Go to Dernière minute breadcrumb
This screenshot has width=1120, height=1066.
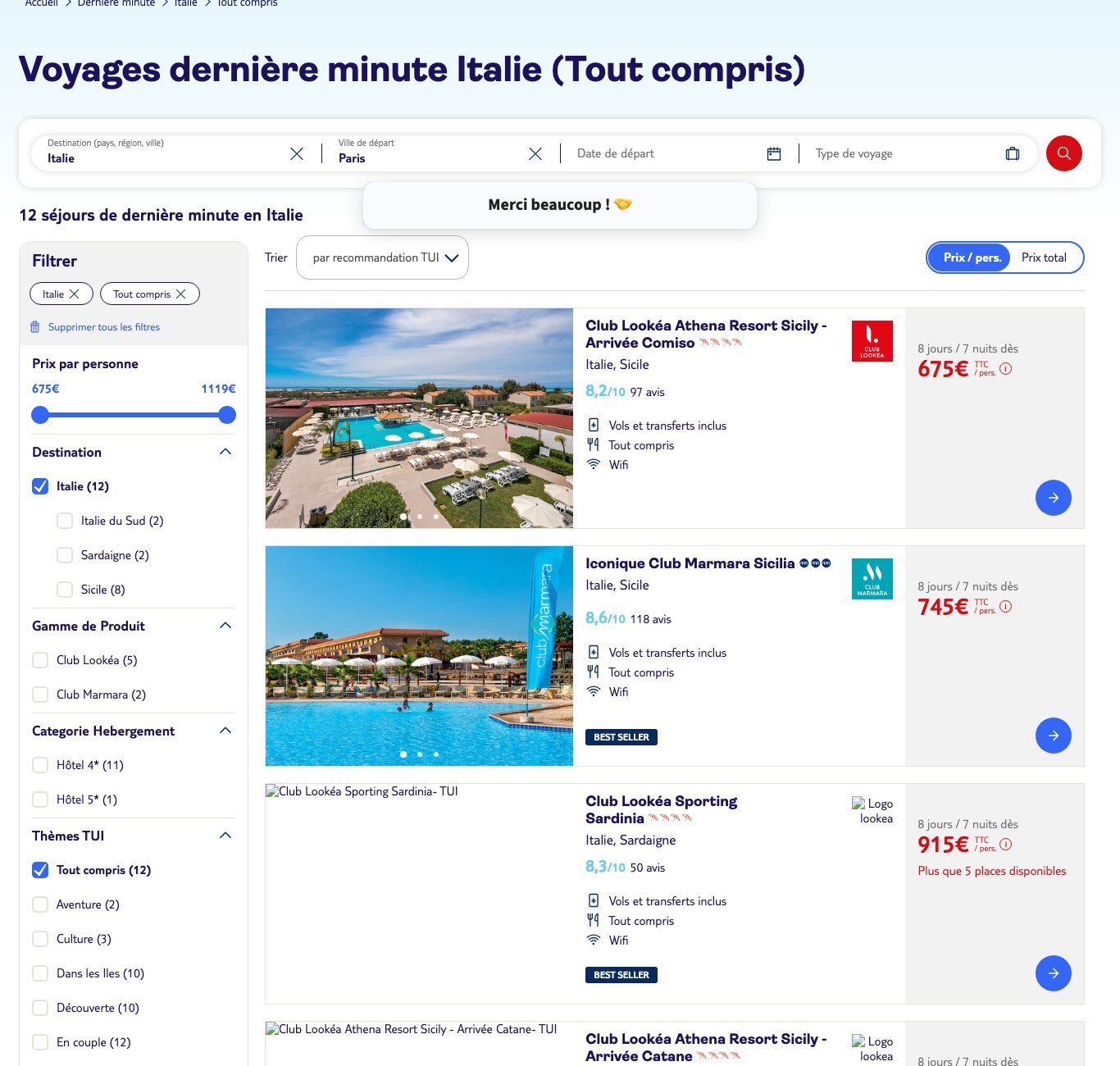pos(116,3)
